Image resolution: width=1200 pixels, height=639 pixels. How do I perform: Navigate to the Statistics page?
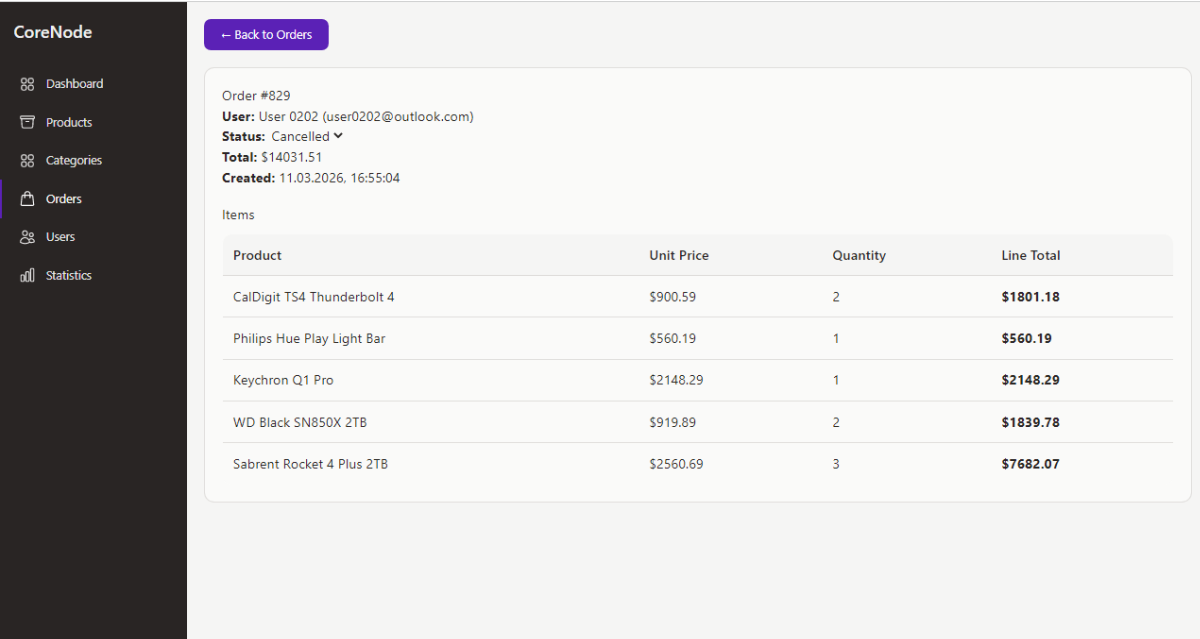click(68, 275)
